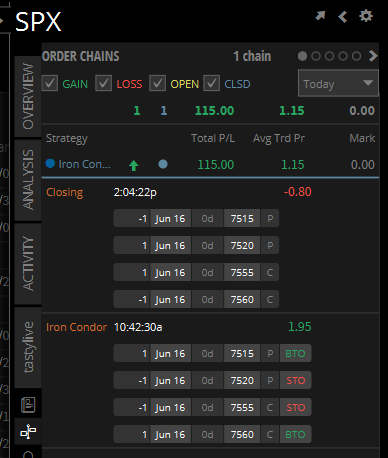Click 115.00 Total P/L in strategy row
388x458 pixels.
(x=216, y=164)
